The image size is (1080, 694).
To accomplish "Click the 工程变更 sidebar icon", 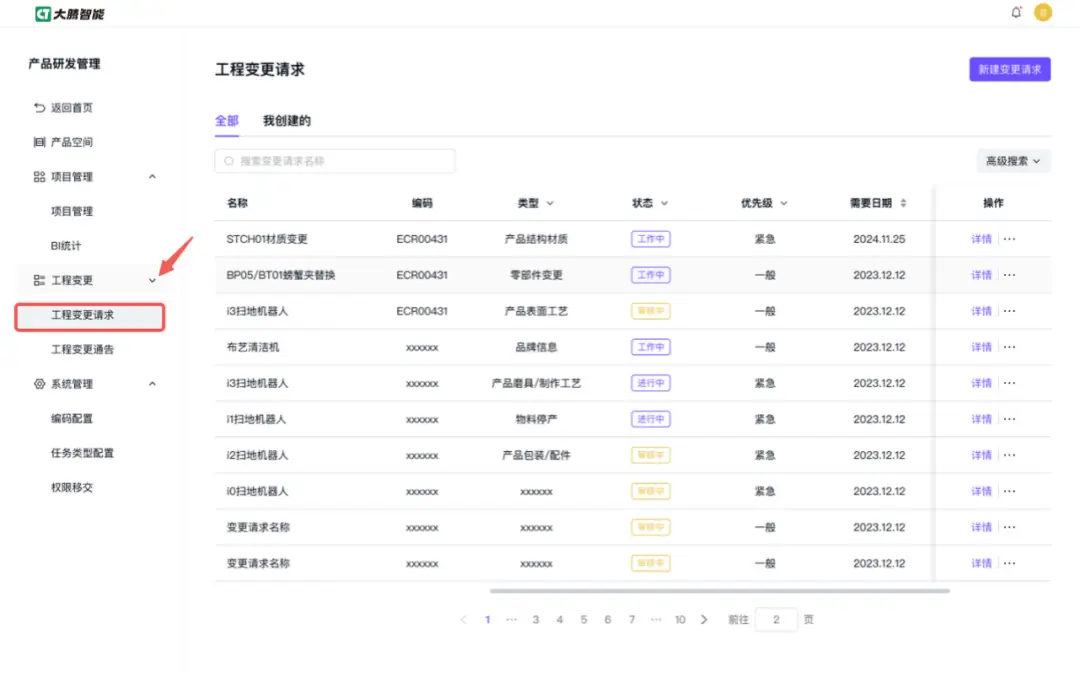I will tap(41, 279).
